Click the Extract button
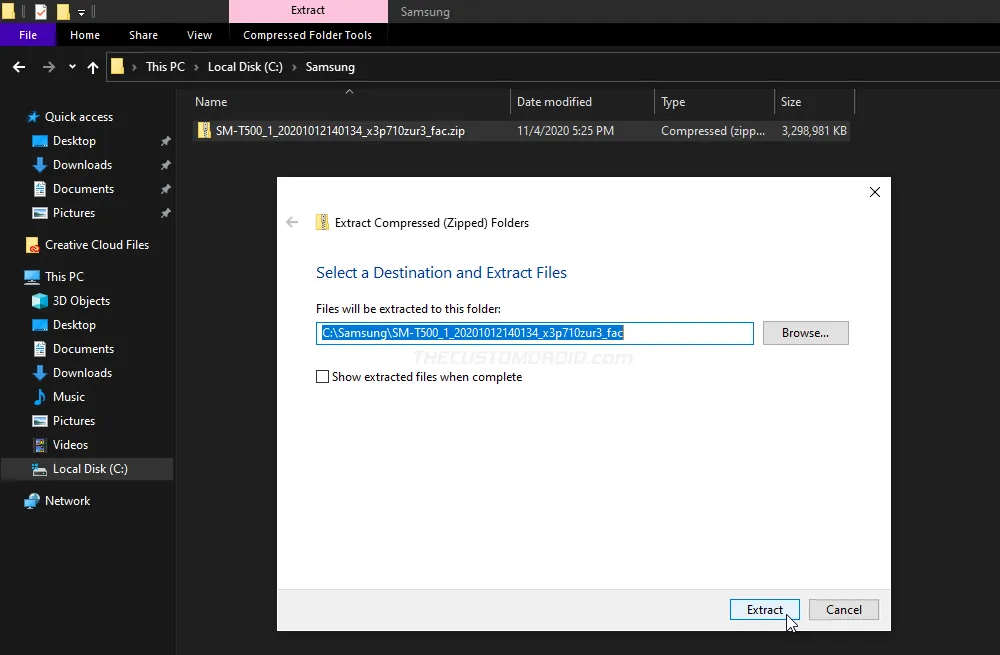The height and width of the screenshot is (655, 1000). click(764, 610)
